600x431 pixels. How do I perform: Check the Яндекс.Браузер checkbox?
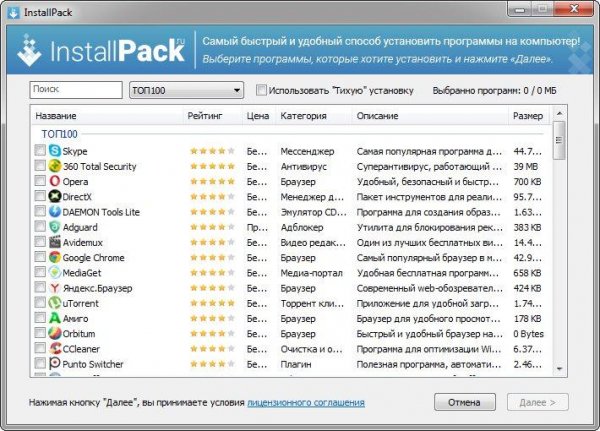pos(40,287)
